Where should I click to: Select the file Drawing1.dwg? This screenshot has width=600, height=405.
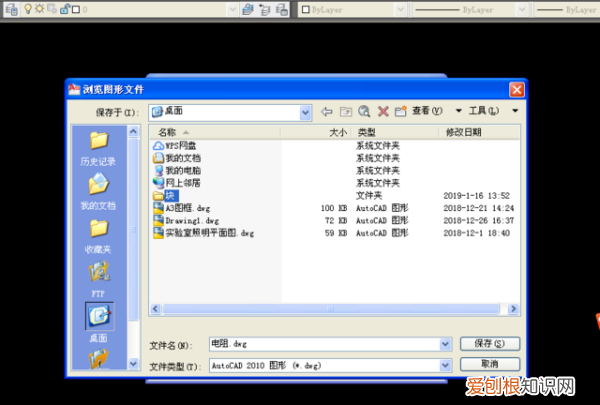192,221
